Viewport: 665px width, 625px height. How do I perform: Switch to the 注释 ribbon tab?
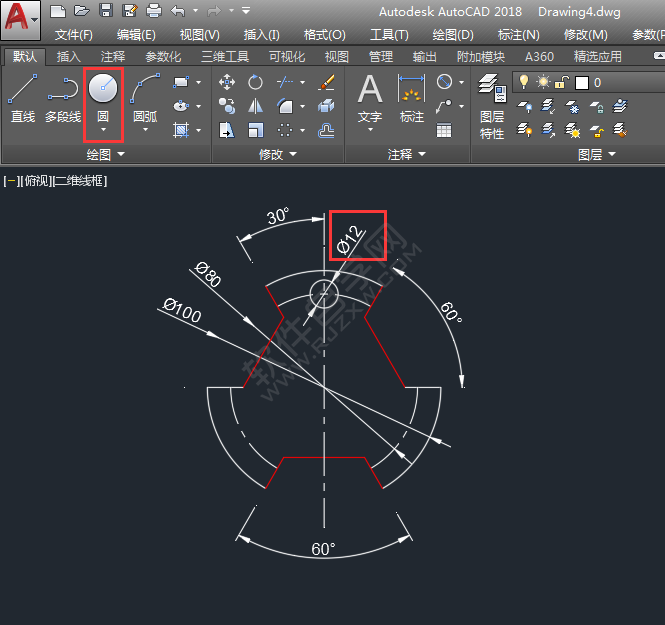[x=113, y=57]
